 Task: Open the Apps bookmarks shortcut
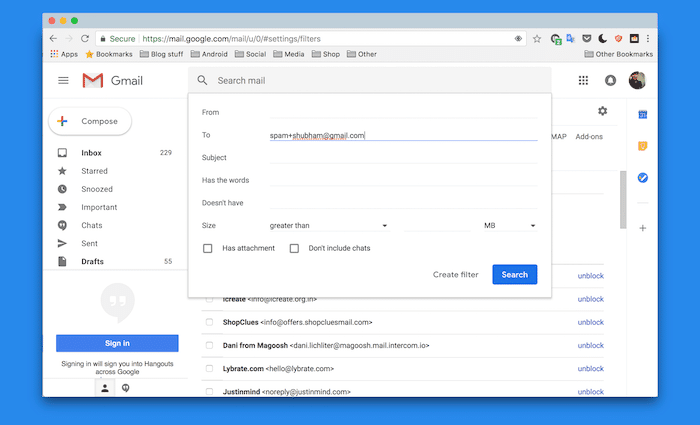pyautogui.click(x=64, y=54)
